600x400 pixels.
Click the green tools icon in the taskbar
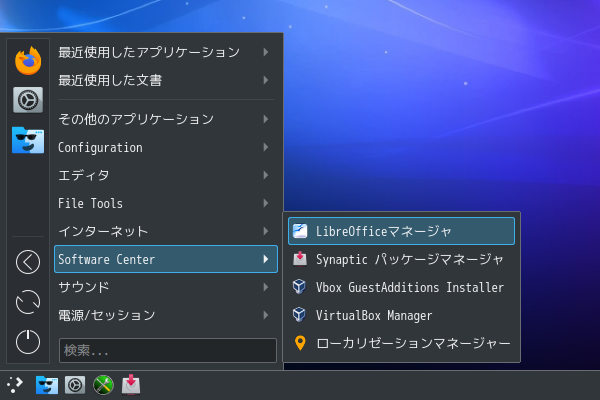point(103,385)
